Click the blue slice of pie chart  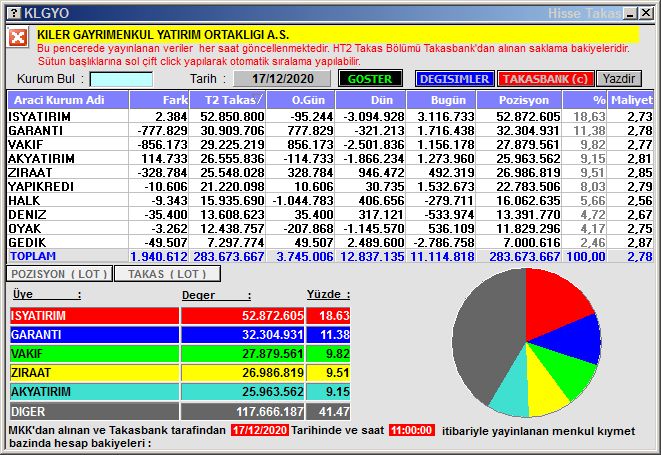(x=571, y=339)
